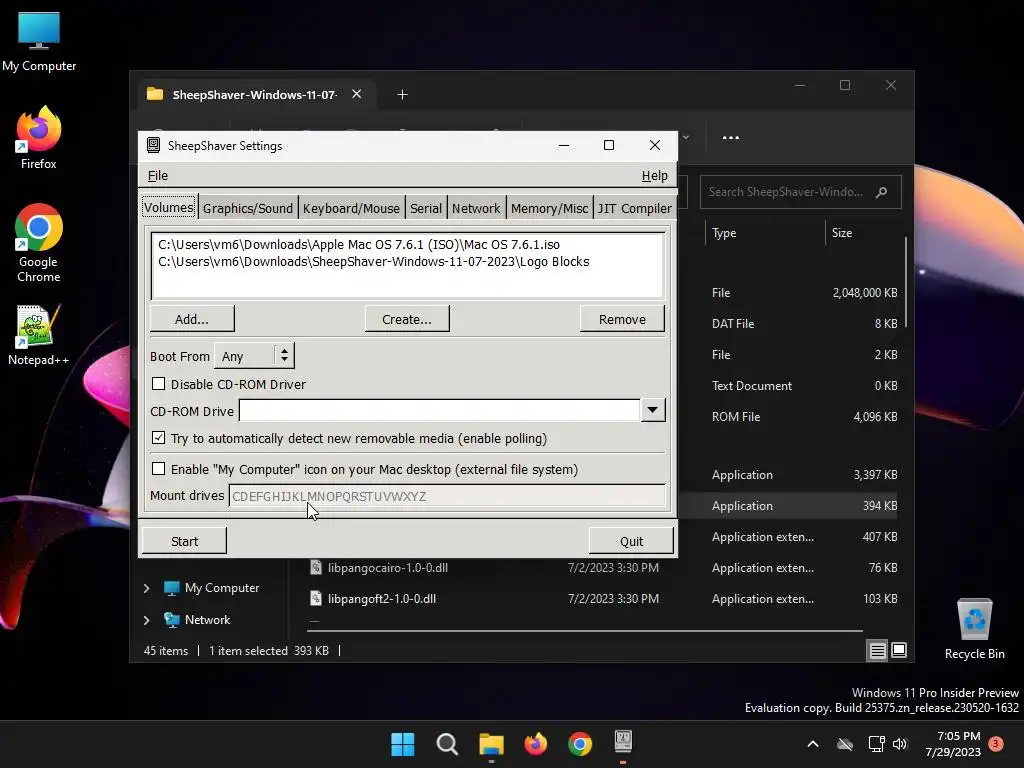This screenshot has height=768, width=1024.
Task: Open network status icon in system tray
Action: click(876, 744)
